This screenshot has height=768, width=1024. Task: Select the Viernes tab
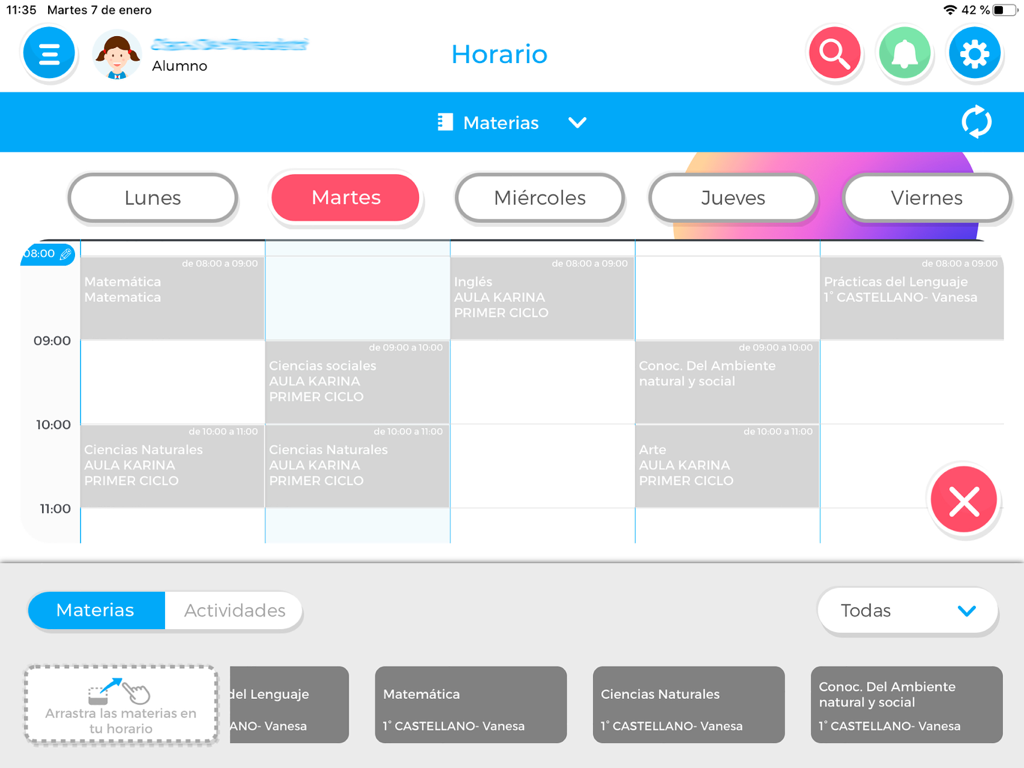[926, 198]
